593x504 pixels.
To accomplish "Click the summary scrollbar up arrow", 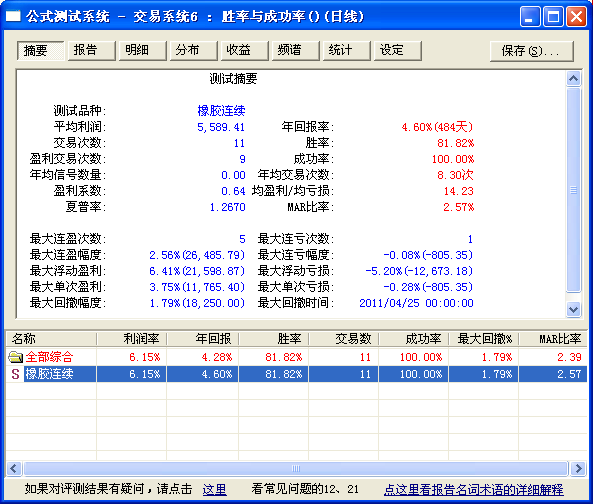I will (x=573, y=79).
